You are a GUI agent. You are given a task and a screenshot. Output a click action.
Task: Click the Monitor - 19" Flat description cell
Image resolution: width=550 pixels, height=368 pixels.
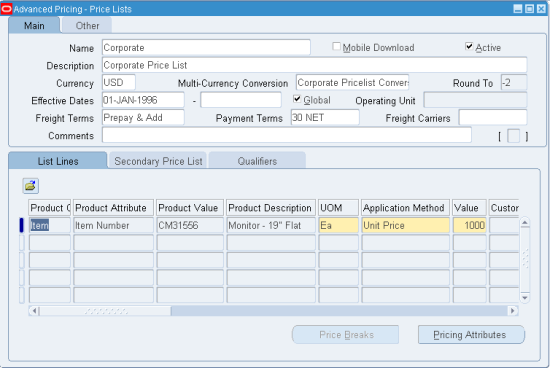[x=271, y=225]
